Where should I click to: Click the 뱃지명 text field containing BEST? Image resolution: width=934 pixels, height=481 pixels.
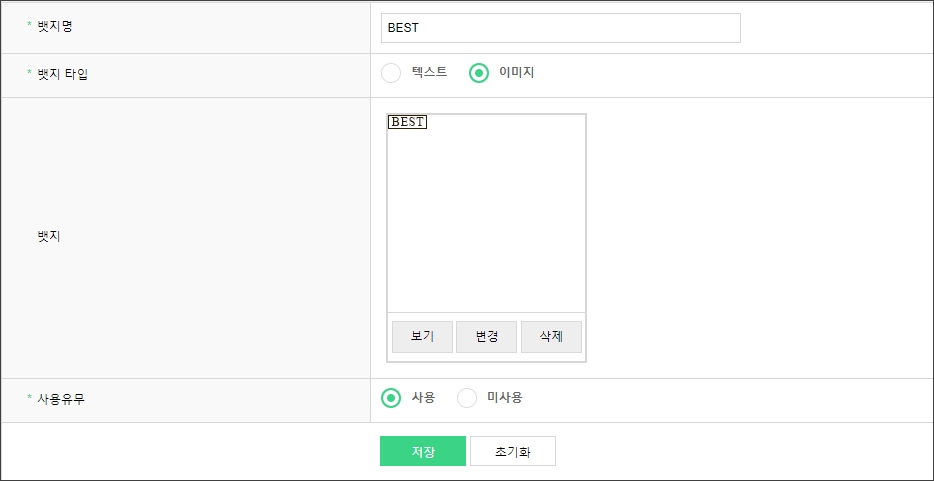pos(560,28)
